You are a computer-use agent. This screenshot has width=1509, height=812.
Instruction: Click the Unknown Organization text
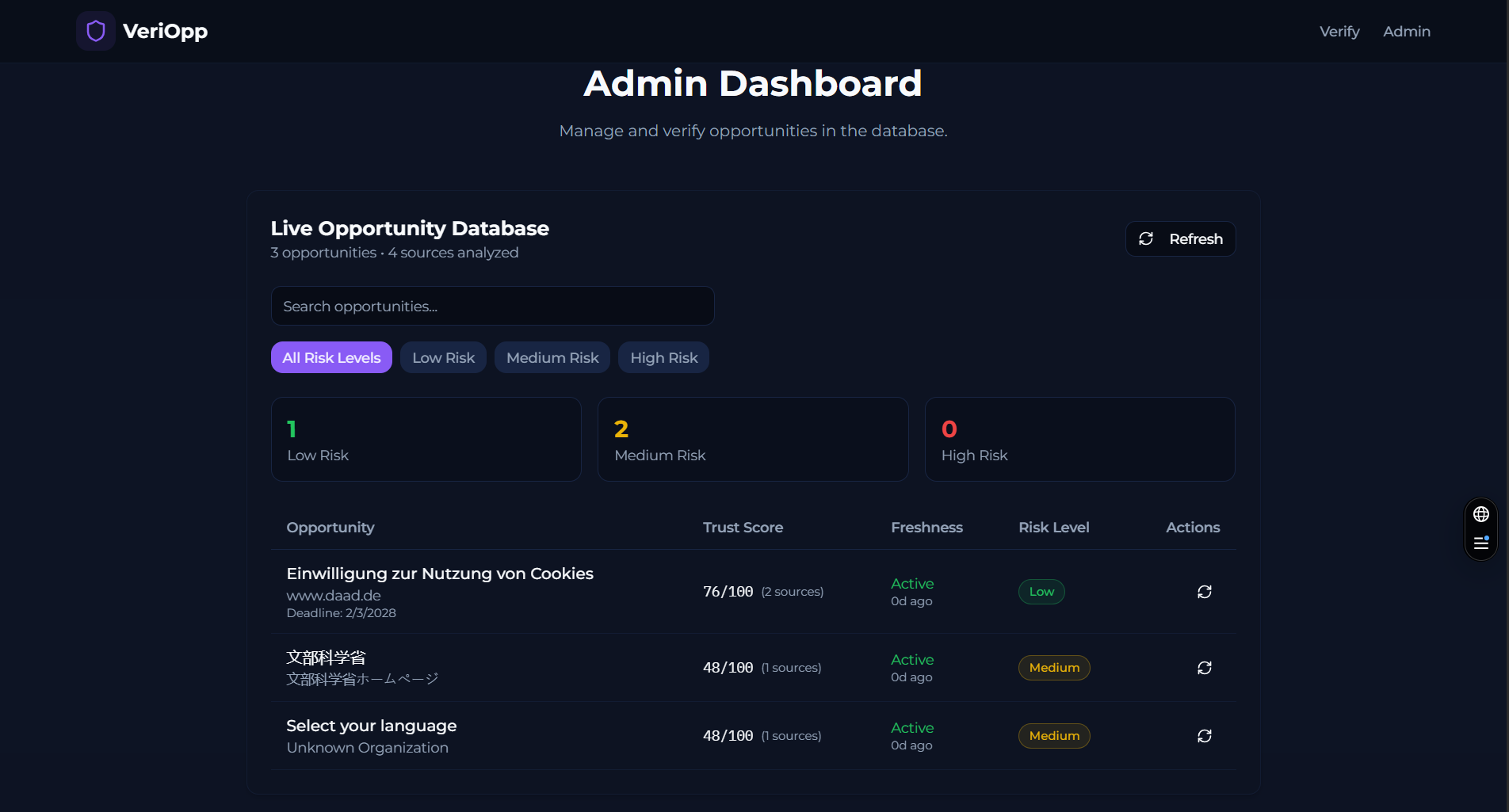[368, 747]
